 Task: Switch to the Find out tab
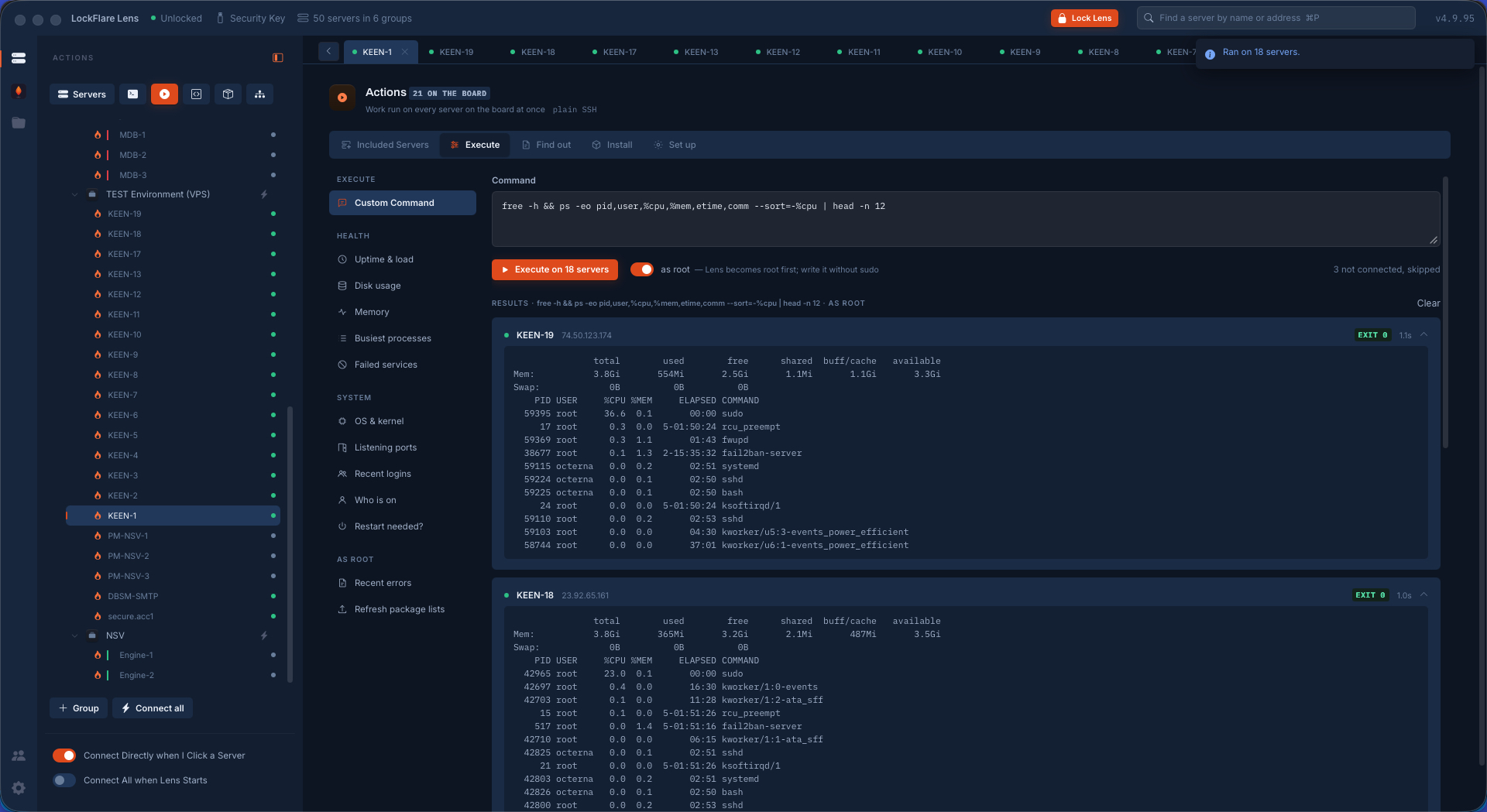[x=546, y=145]
